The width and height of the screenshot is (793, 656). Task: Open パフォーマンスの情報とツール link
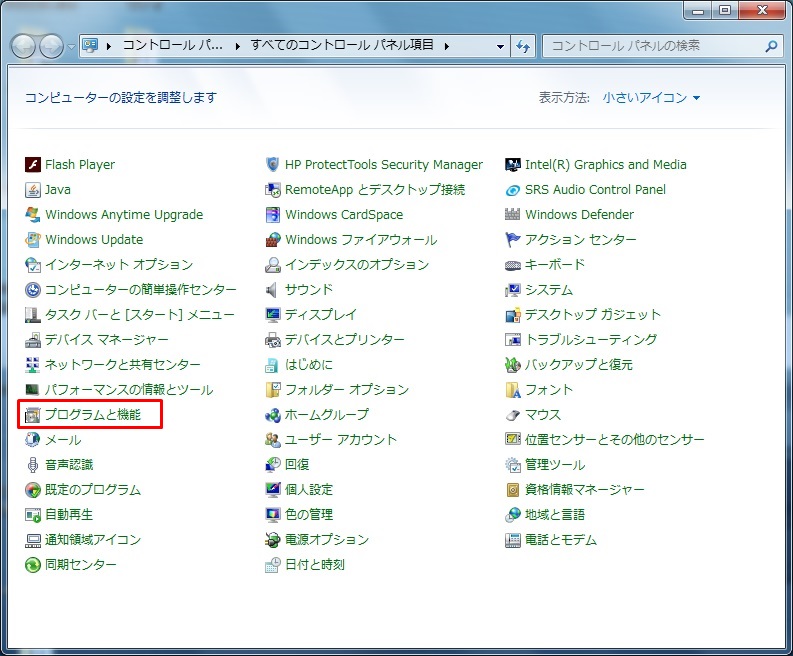coord(129,389)
